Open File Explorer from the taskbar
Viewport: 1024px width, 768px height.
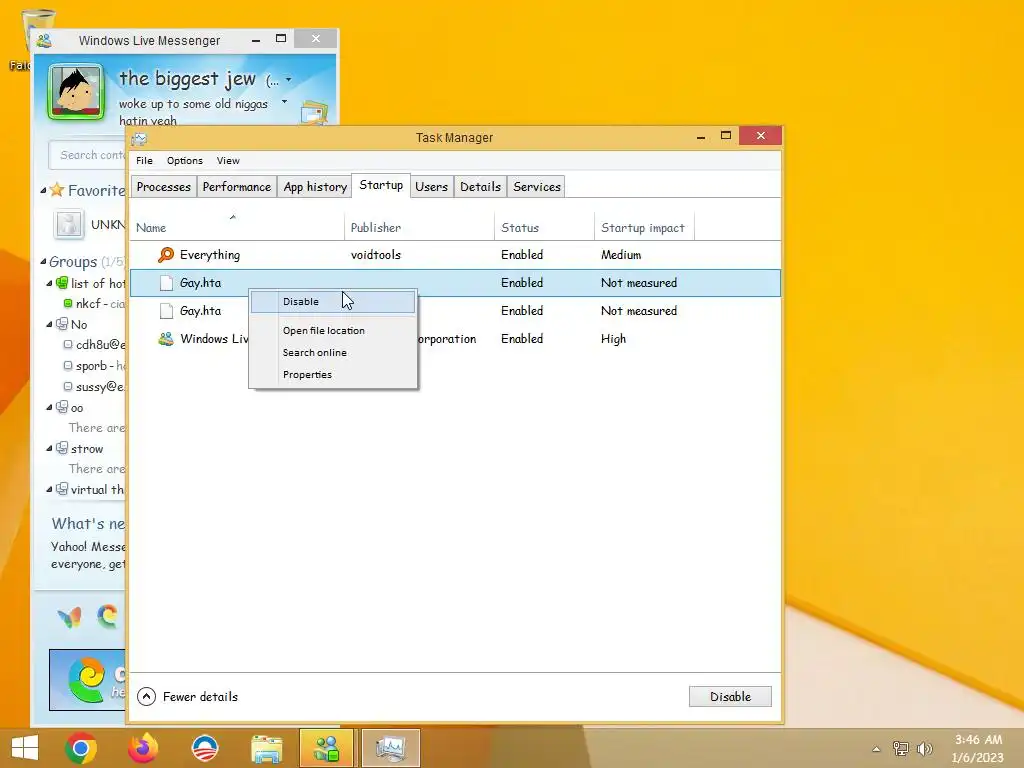(267, 748)
